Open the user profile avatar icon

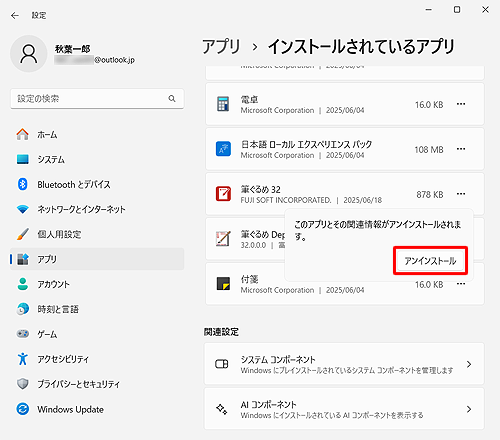click(29, 54)
